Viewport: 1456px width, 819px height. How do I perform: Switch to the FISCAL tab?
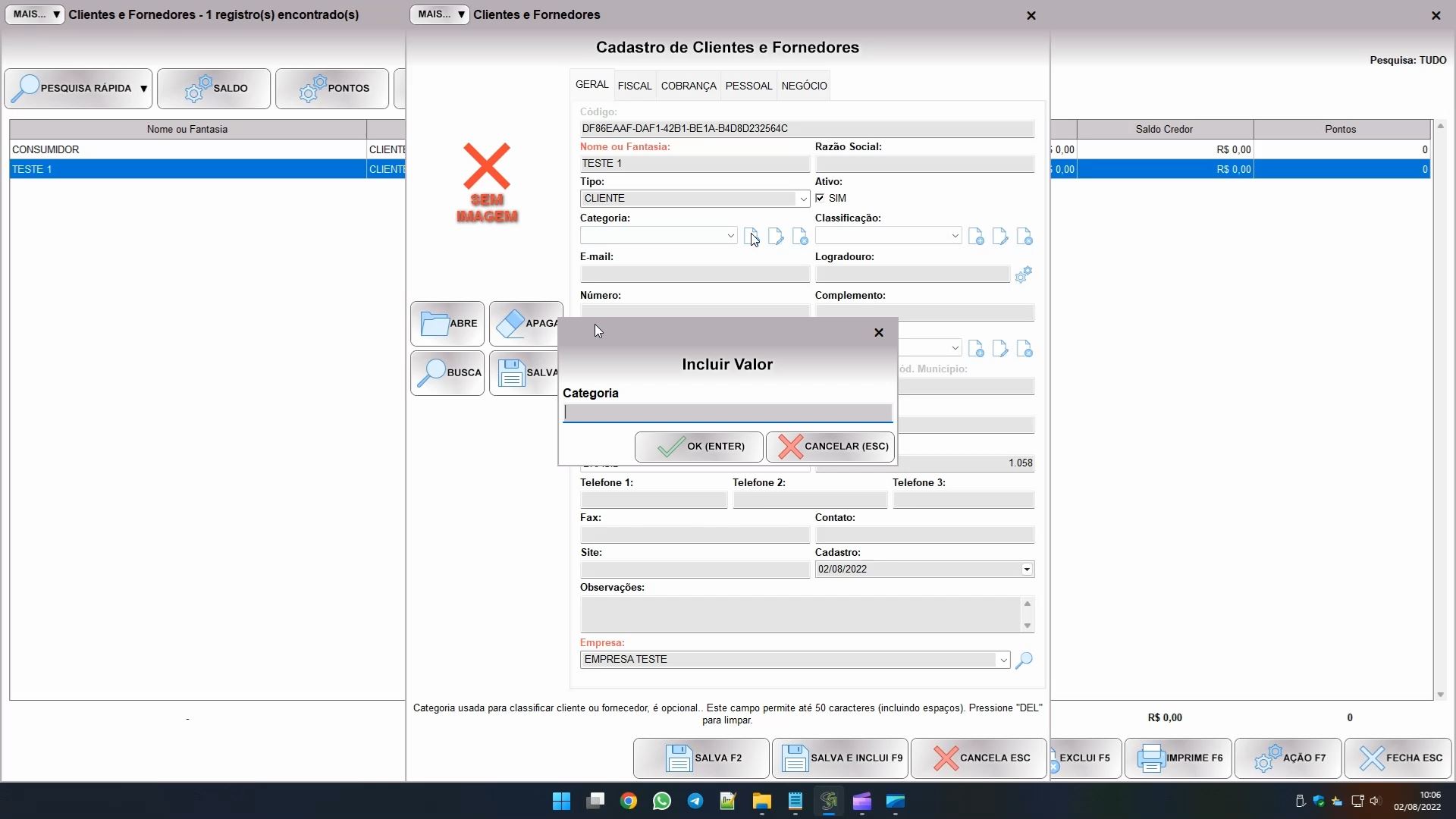pyautogui.click(x=635, y=86)
